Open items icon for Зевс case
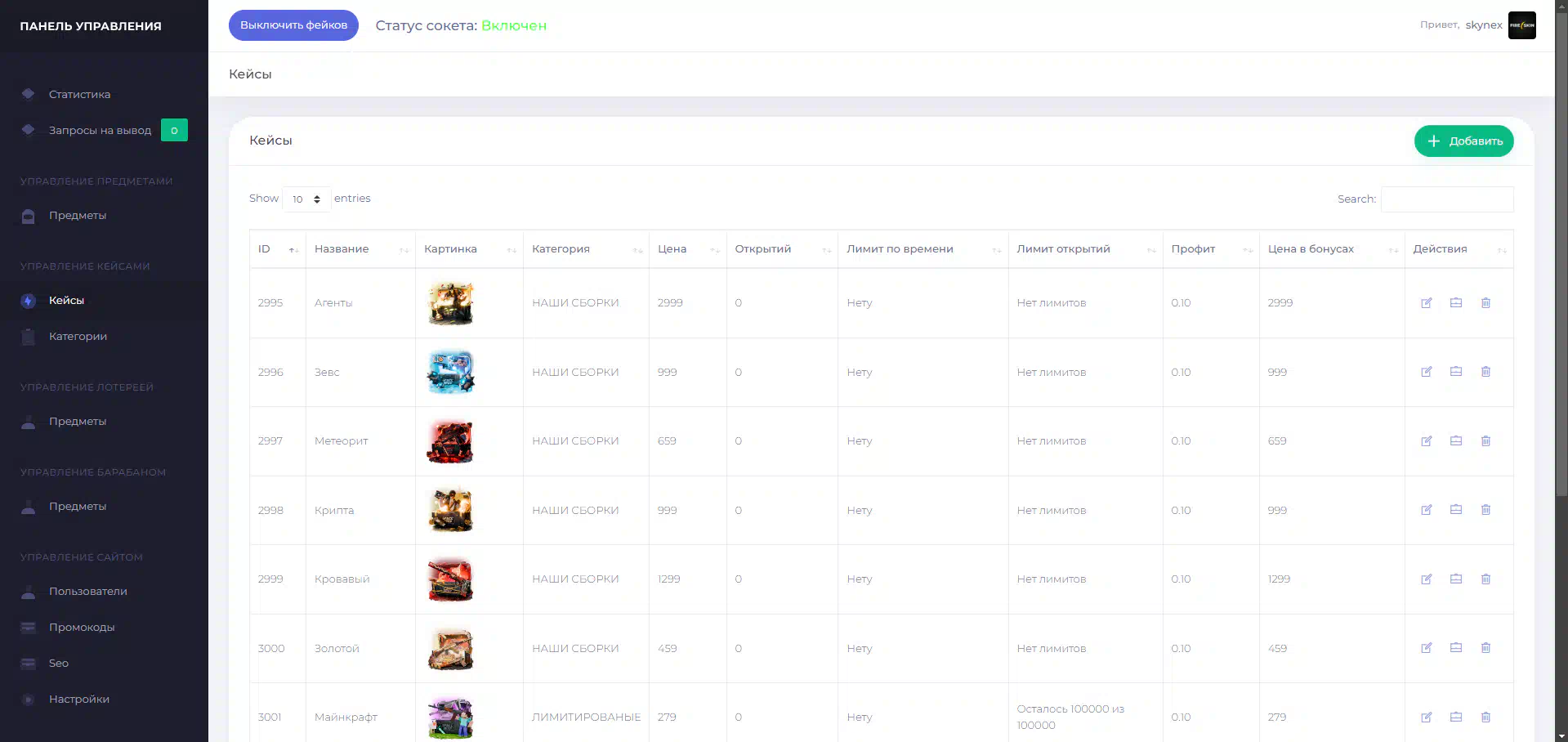The height and width of the screenshot is (742, 1568). [x=1455, y=372]
